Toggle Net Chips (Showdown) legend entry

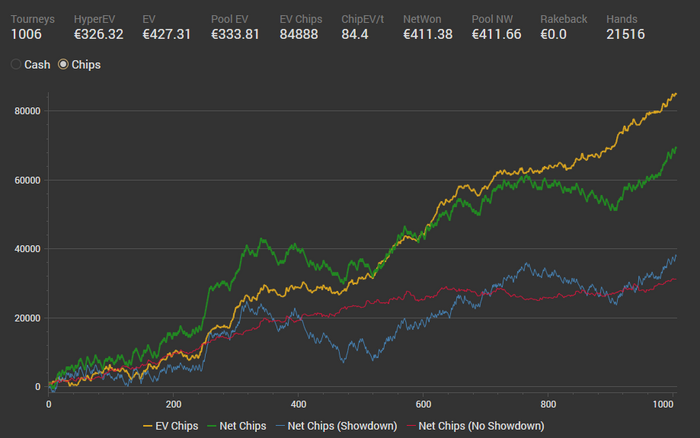[x=337, y=426]
